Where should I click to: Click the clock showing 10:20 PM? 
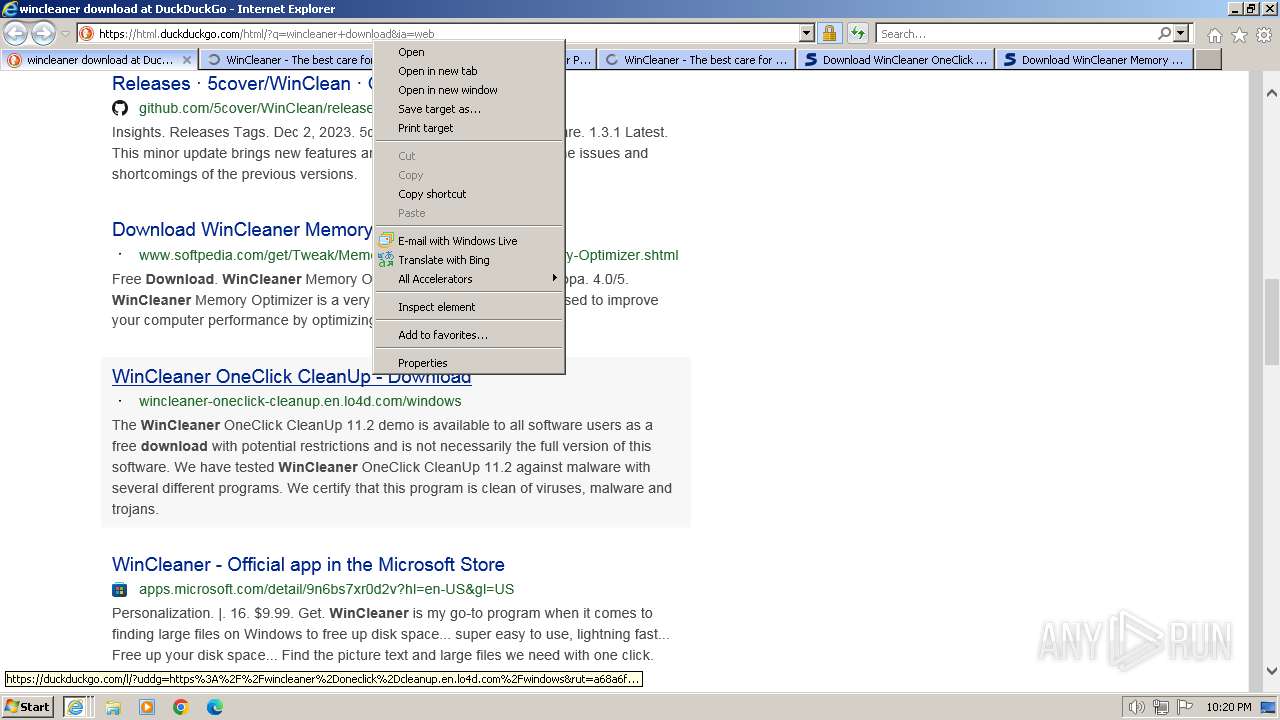pyautogui.click(x=1229, y=707)
